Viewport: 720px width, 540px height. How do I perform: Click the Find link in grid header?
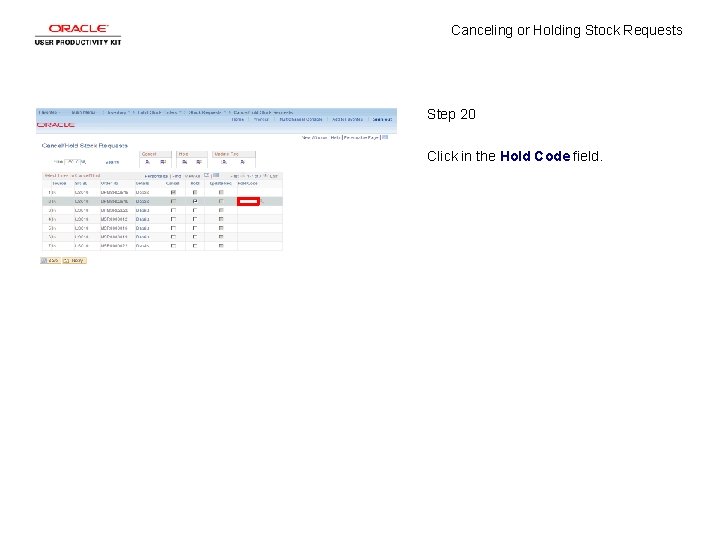pos(177,176)
